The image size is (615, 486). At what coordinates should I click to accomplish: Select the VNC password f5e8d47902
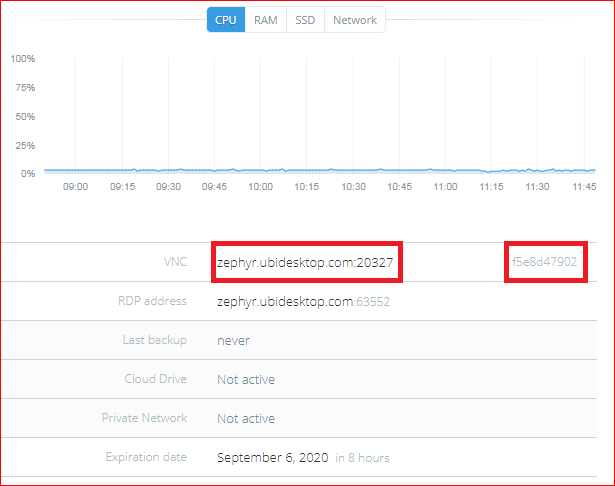[x=544, y=262]
